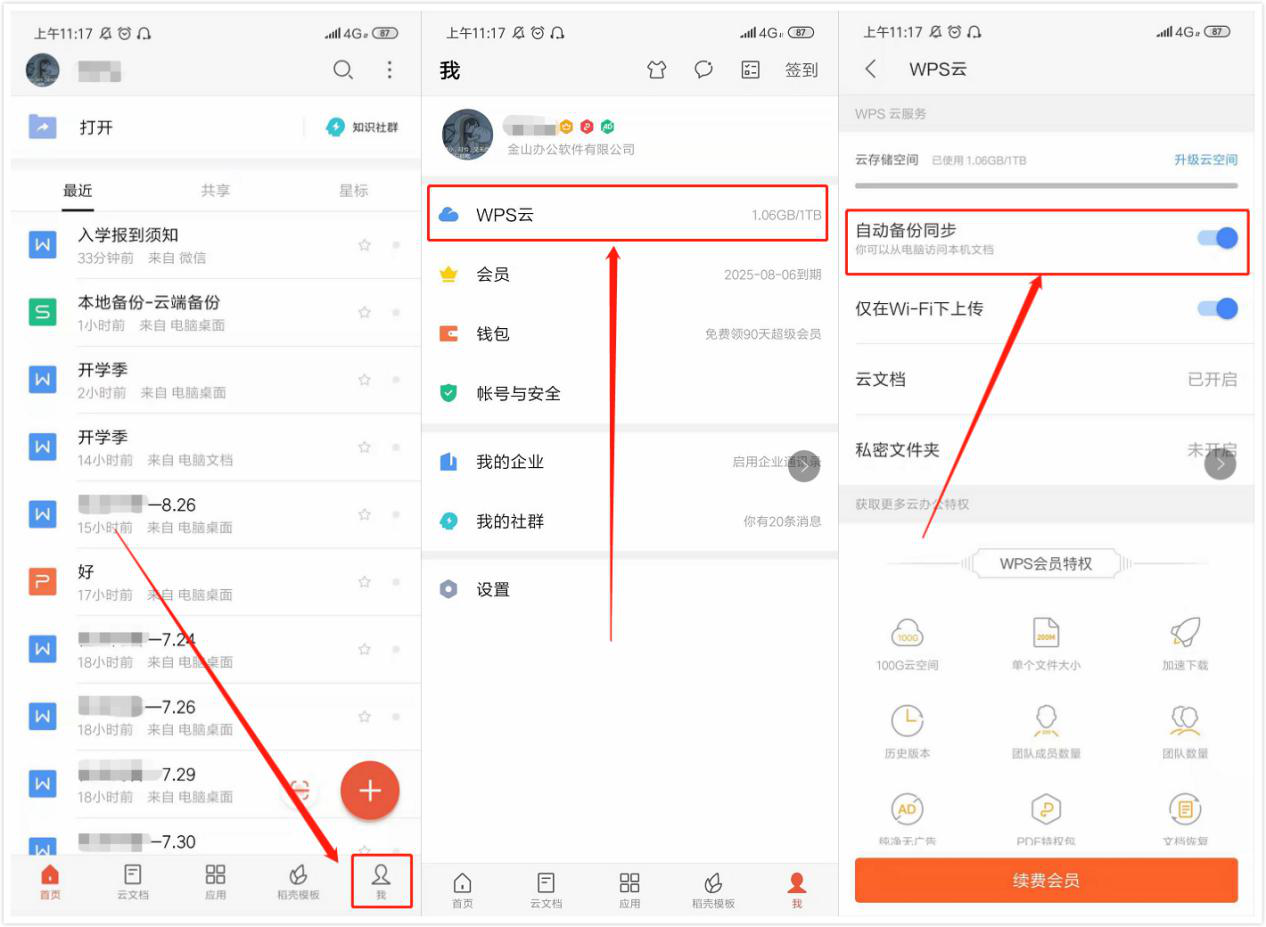
Task: Switch to the 共享 tab
Action: tap(215, 191)
